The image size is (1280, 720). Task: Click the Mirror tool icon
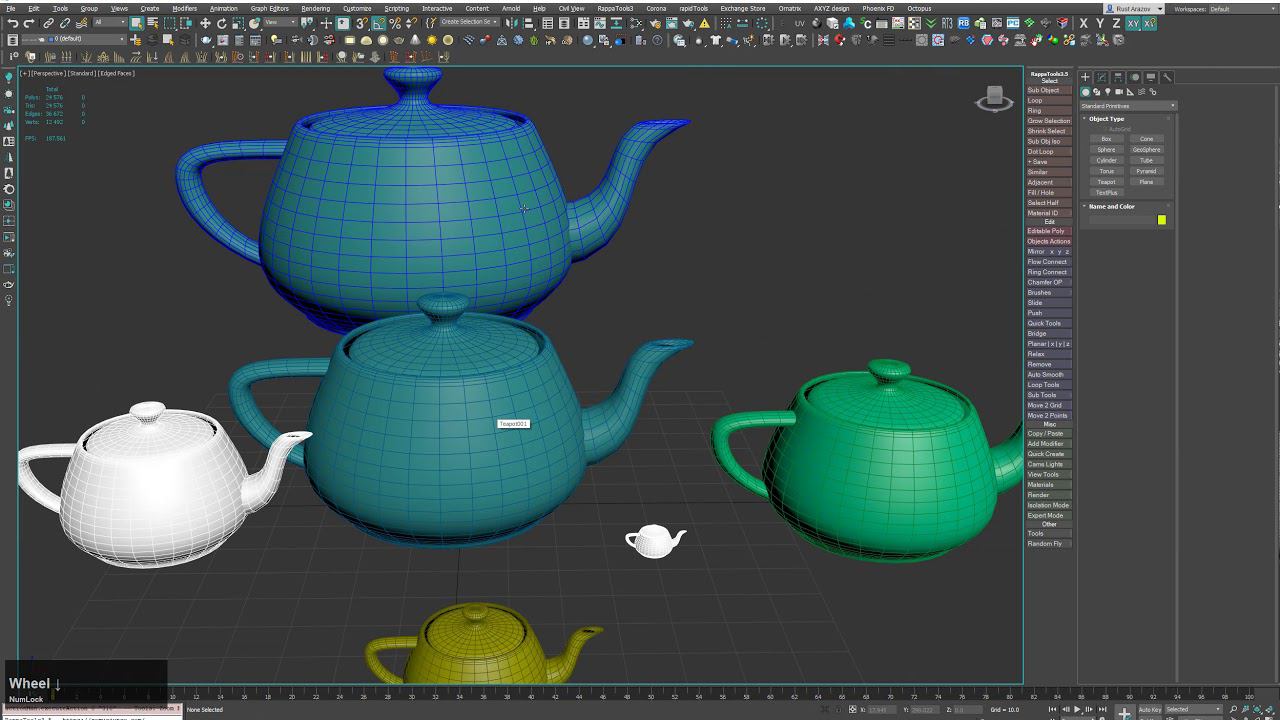click(x=512, y=23)
